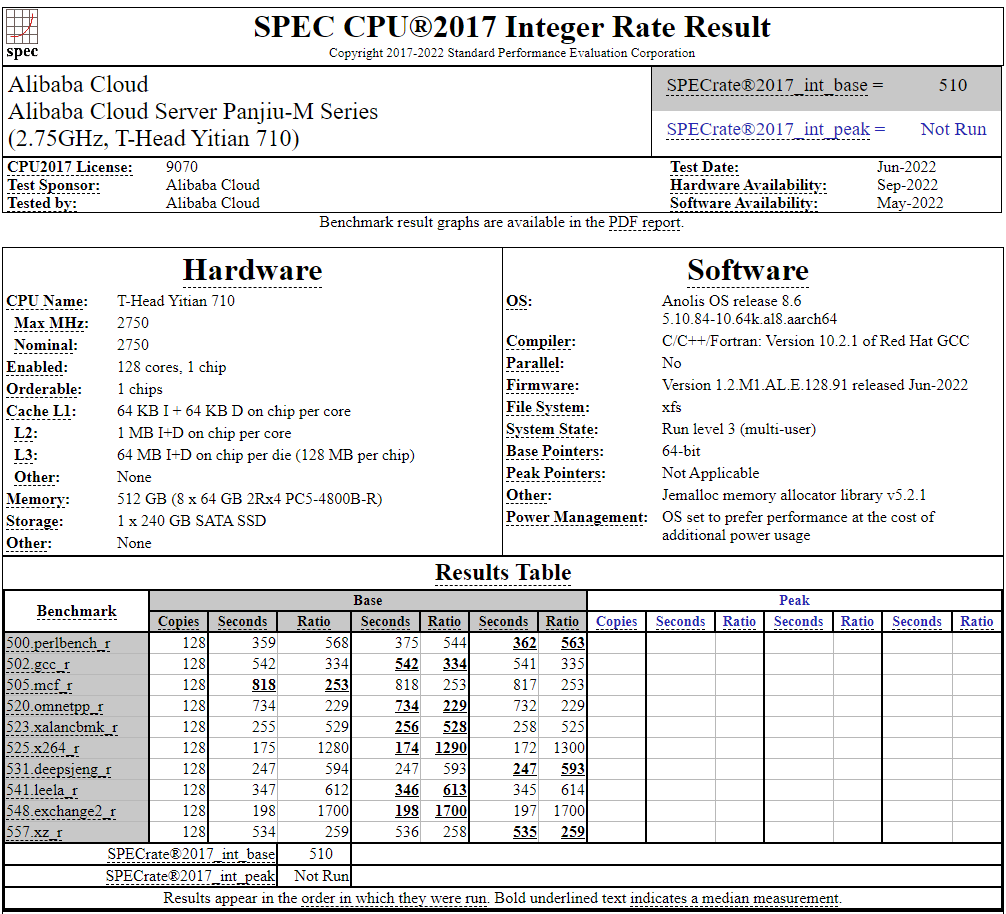1006x914 pixels.
Task: Click the 'Storage:' label
Action: [35, 521]
